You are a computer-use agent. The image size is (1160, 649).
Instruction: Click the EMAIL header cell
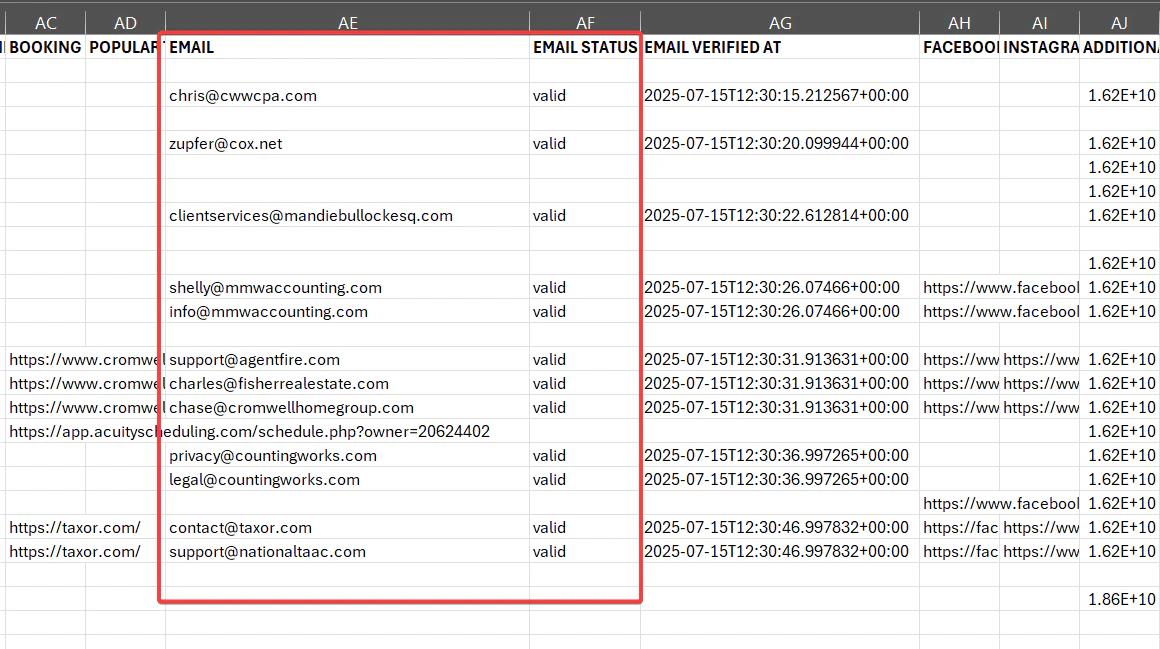point(348,47)
